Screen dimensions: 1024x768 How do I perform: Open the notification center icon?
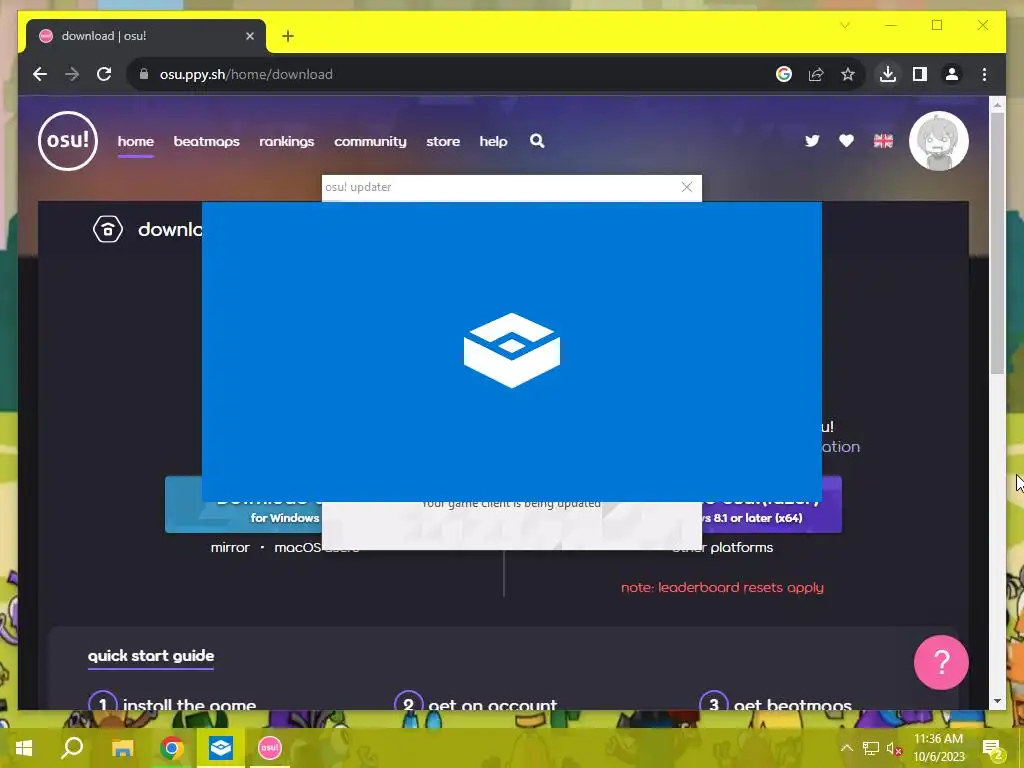(992, 748)
